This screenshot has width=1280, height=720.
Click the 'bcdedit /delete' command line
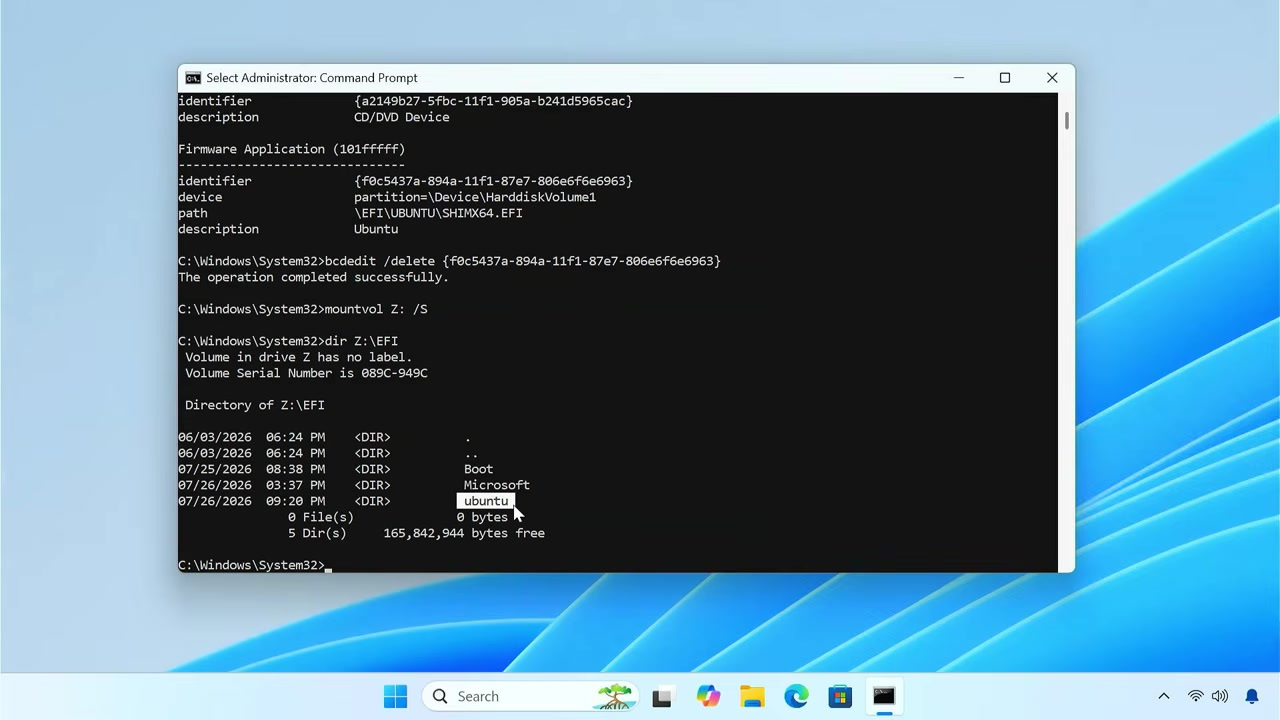point(449,261)
